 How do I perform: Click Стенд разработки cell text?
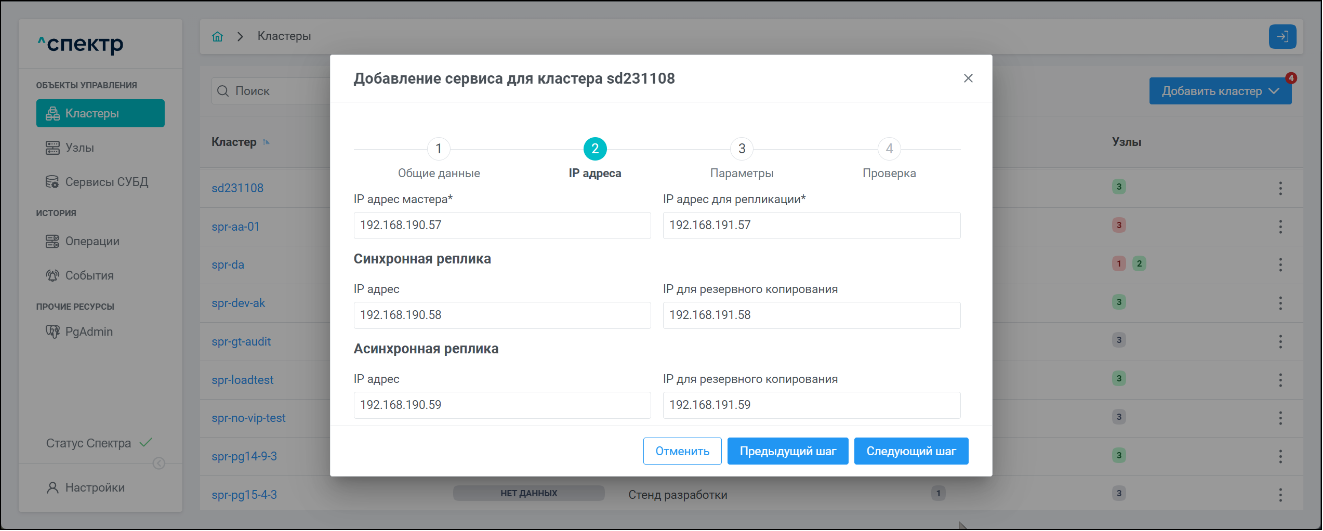677,494
